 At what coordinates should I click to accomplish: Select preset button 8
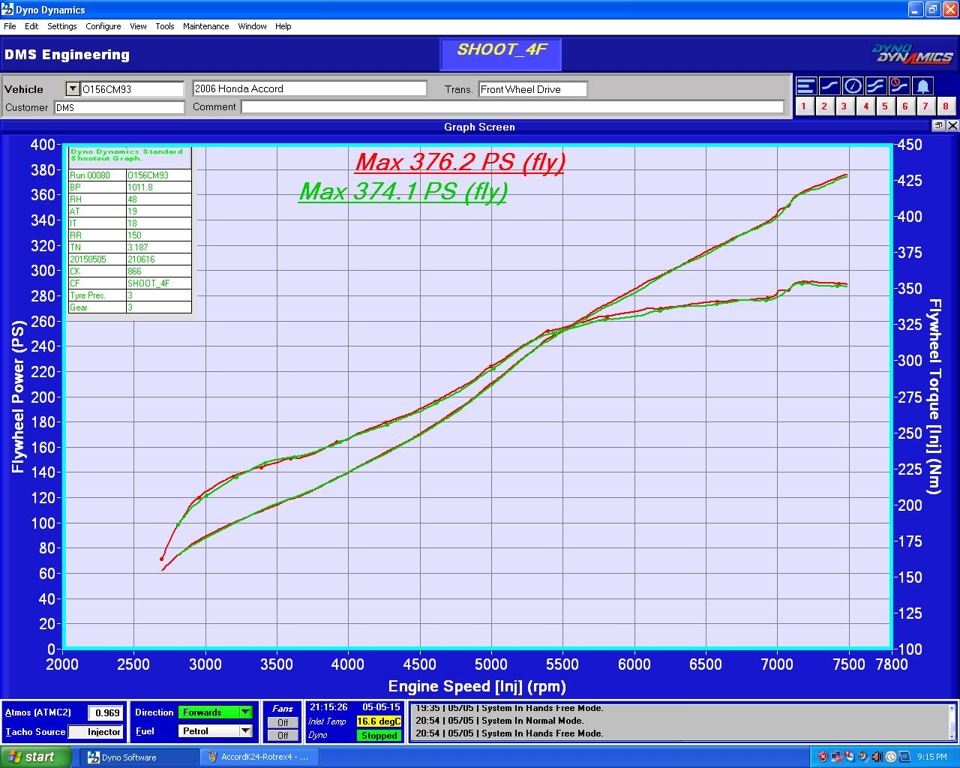coord(946,107)
